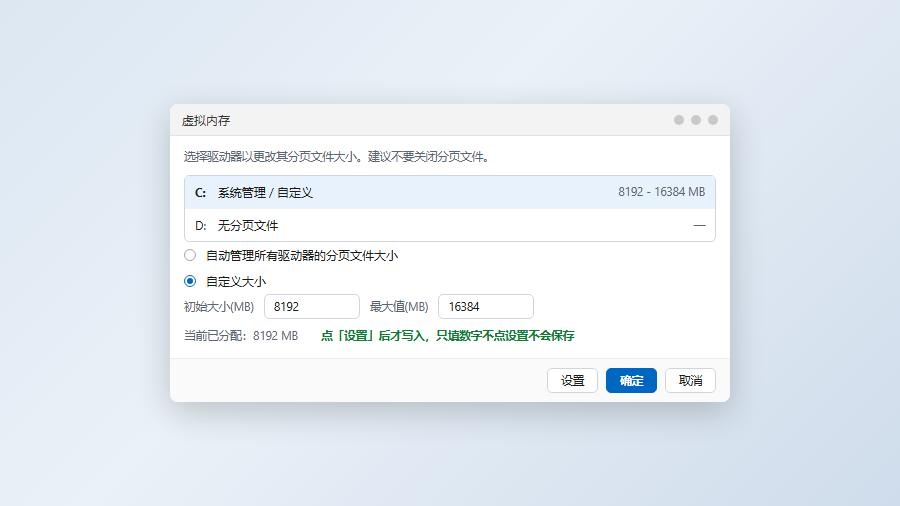This screenshot has height=506, width=900.
Task: Click the 选择驱动器以更改其分页文件大小 instruction text
Action: [x=336, y=157]
